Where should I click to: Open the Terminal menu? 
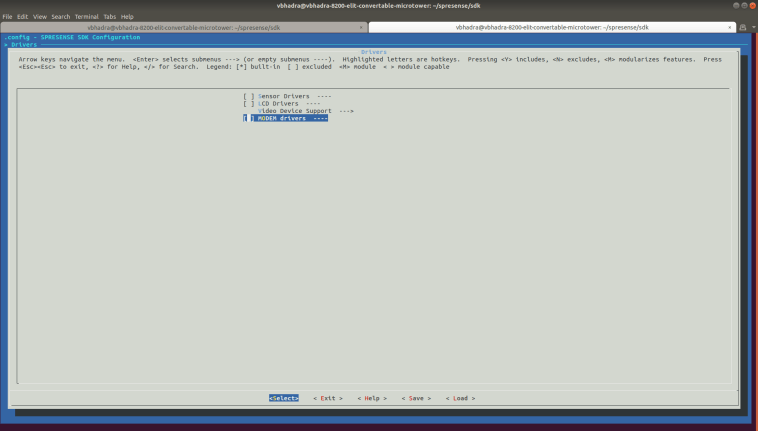(x=86, y=17)
